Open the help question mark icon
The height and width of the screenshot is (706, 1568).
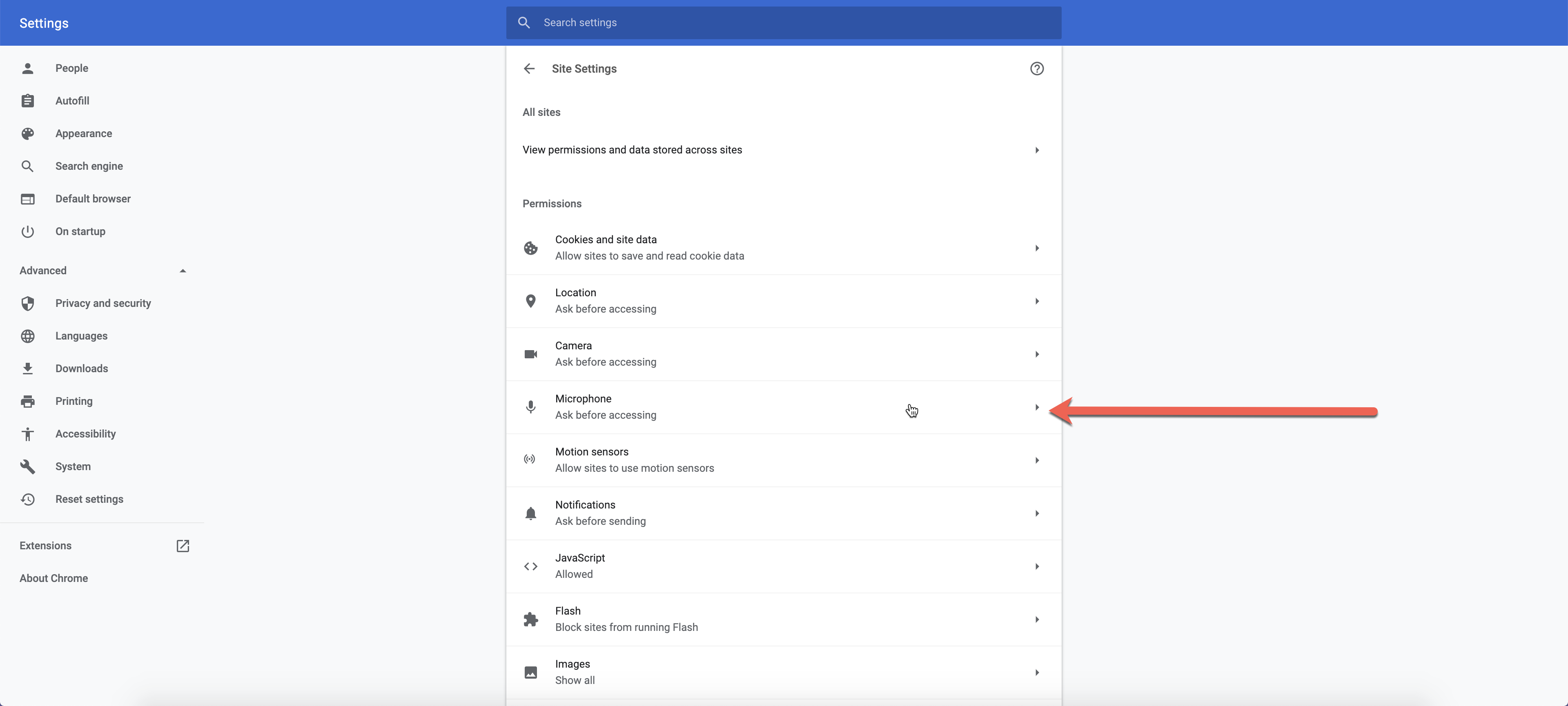pos(1037,69)
